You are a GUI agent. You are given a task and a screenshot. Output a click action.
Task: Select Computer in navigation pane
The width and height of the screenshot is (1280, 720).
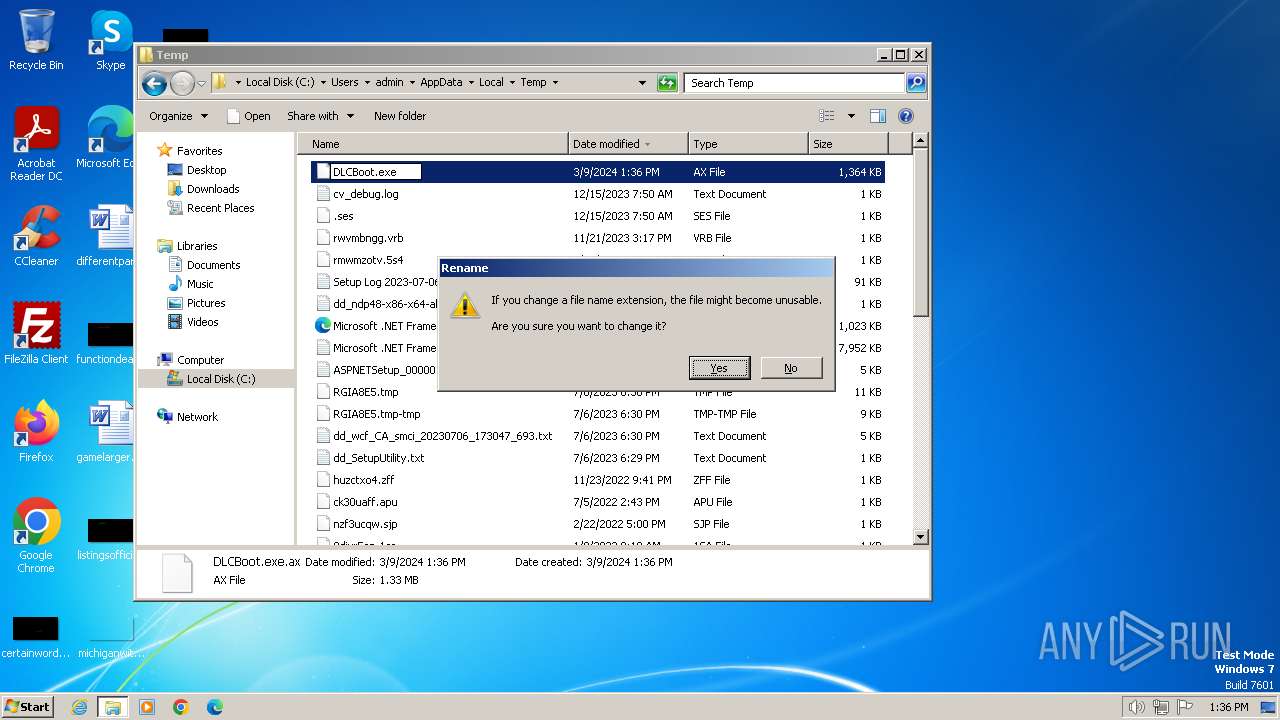[200, 360]
